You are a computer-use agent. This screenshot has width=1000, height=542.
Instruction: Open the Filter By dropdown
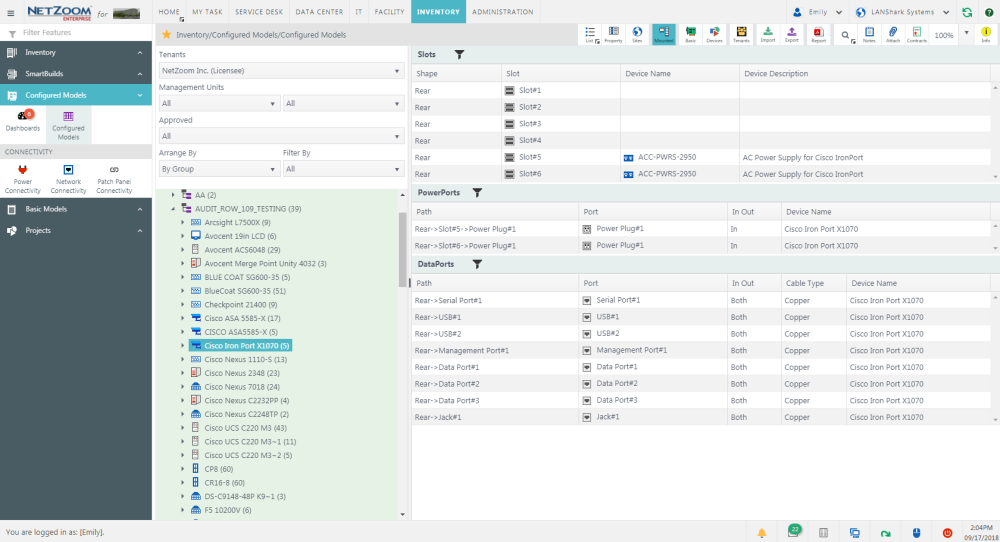click(344, 169)
